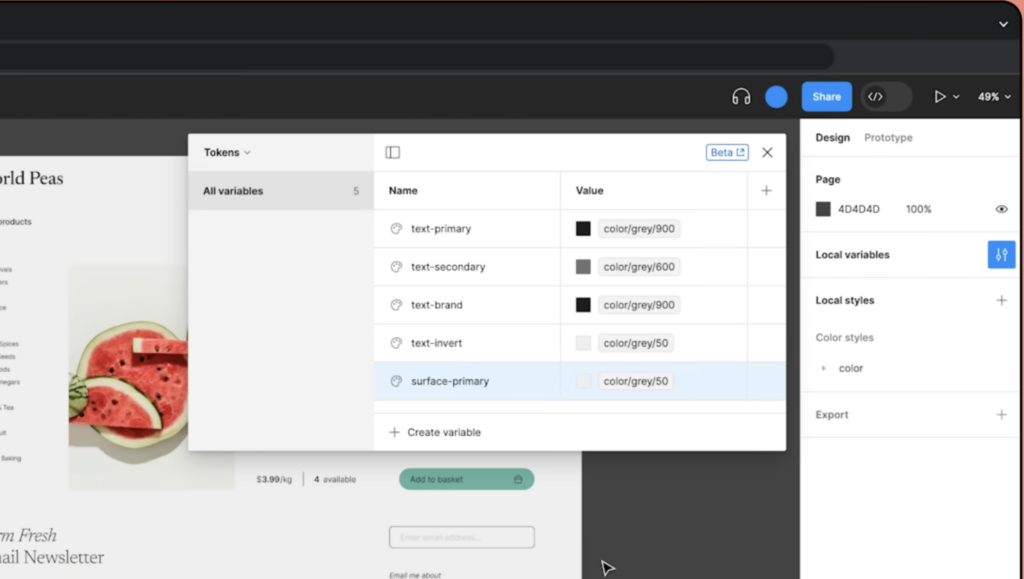The image size is (1024, 579).
Task: Click the blue Share button
Action: point(826,97)
